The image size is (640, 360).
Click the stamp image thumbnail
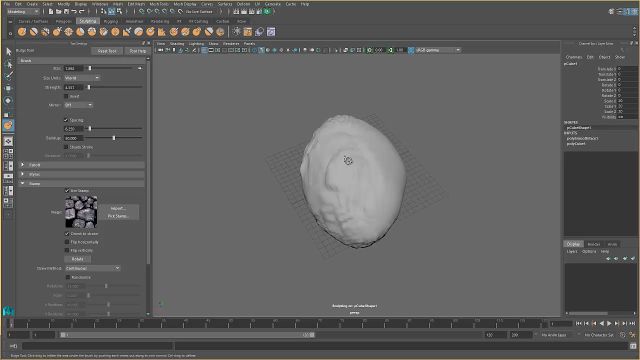pos(81,212)
